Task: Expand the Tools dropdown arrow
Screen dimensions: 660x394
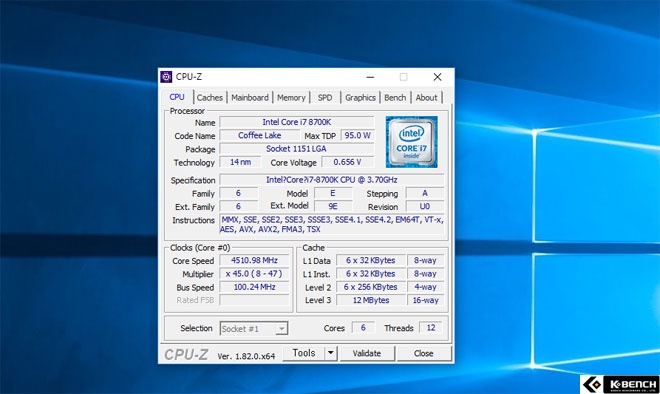Action: pyautogui.click(x=331, y=353)
